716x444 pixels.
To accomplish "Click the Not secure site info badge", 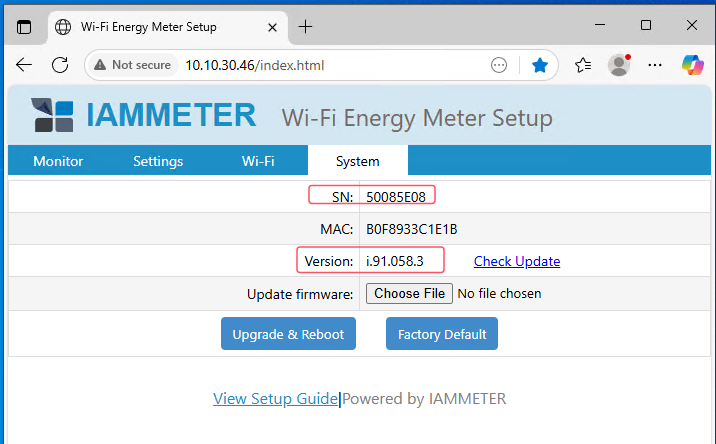I will pos(127,65).
